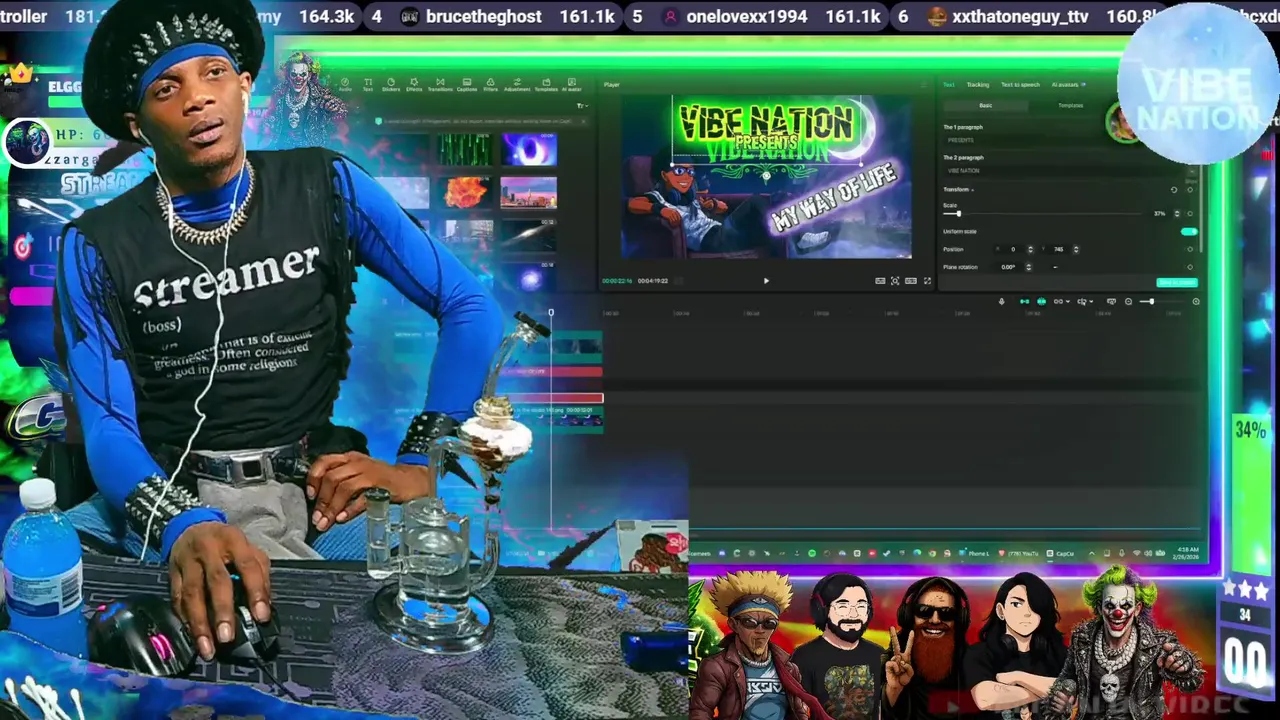Dismiss the copyright notice banner
The image size is (1280, 720).
pos(583,121)
